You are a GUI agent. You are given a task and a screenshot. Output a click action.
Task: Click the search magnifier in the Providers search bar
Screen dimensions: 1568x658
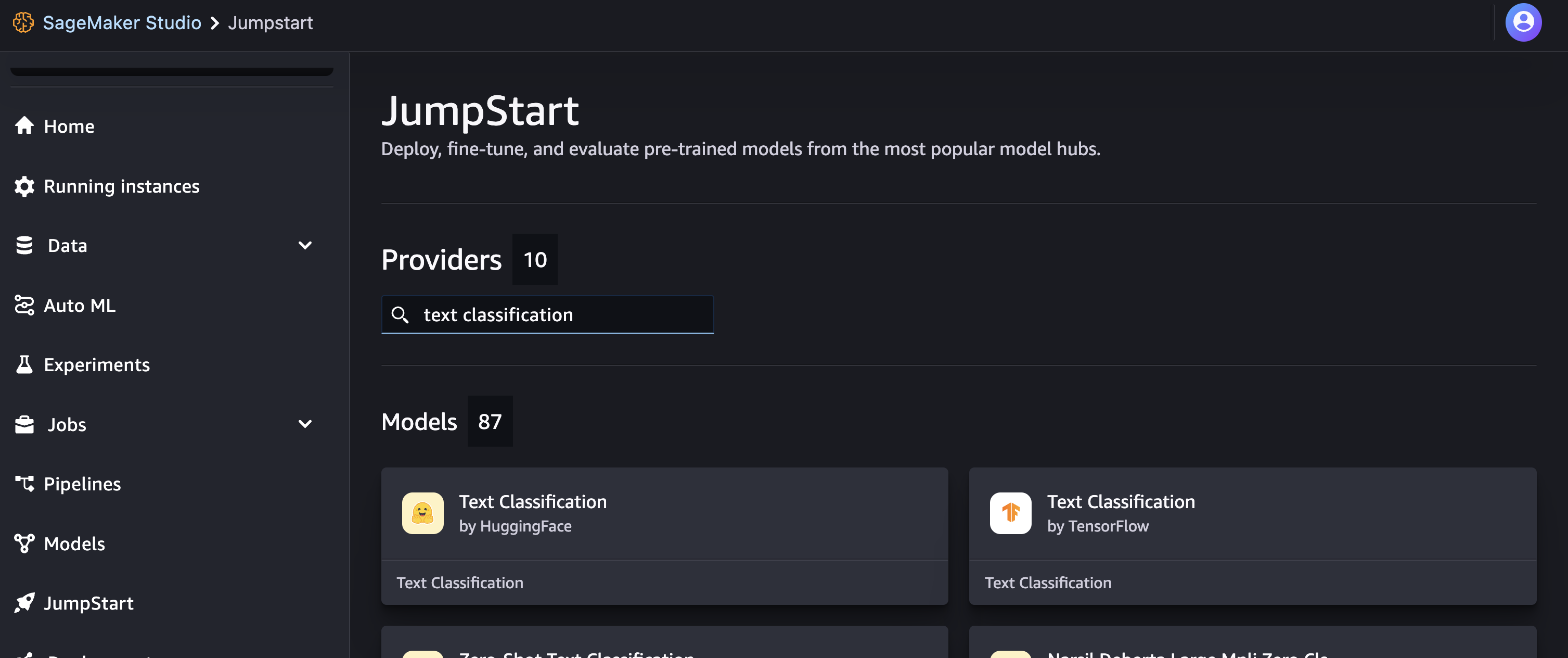[400, 314]
